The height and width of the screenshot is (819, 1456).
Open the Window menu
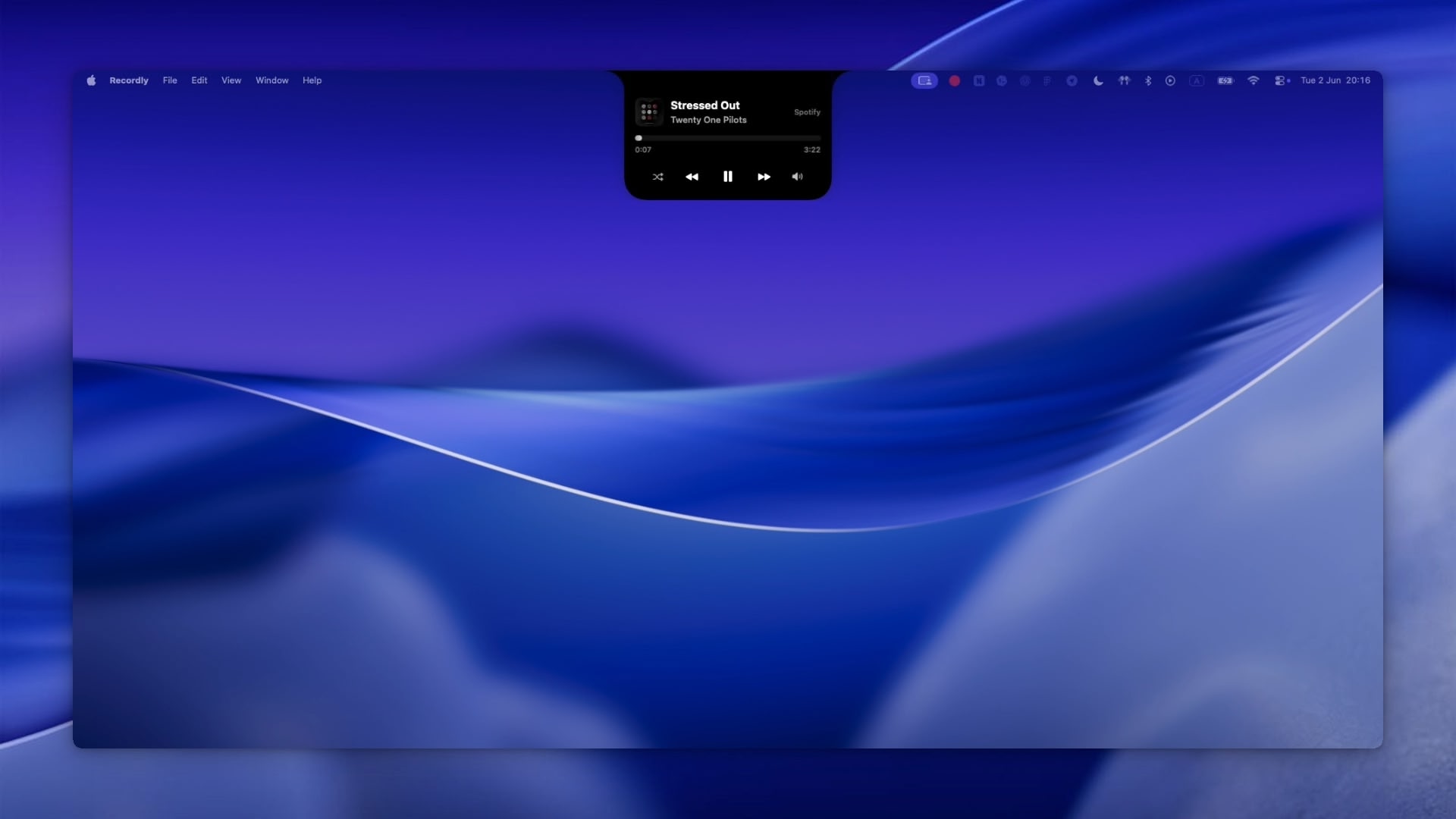click(x=272, y=80)
